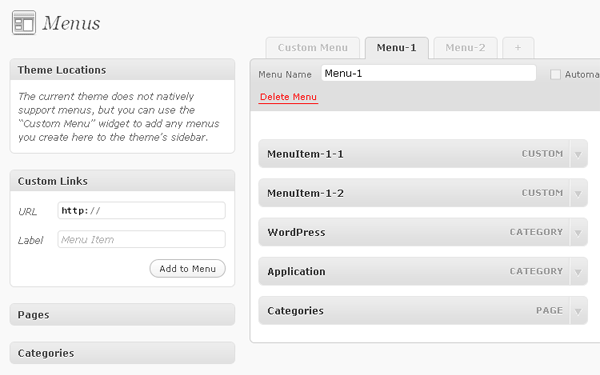Select the MenuItem-1-1 title text
The width and height of the screenshot is (600, 375).
coord(305,154)
